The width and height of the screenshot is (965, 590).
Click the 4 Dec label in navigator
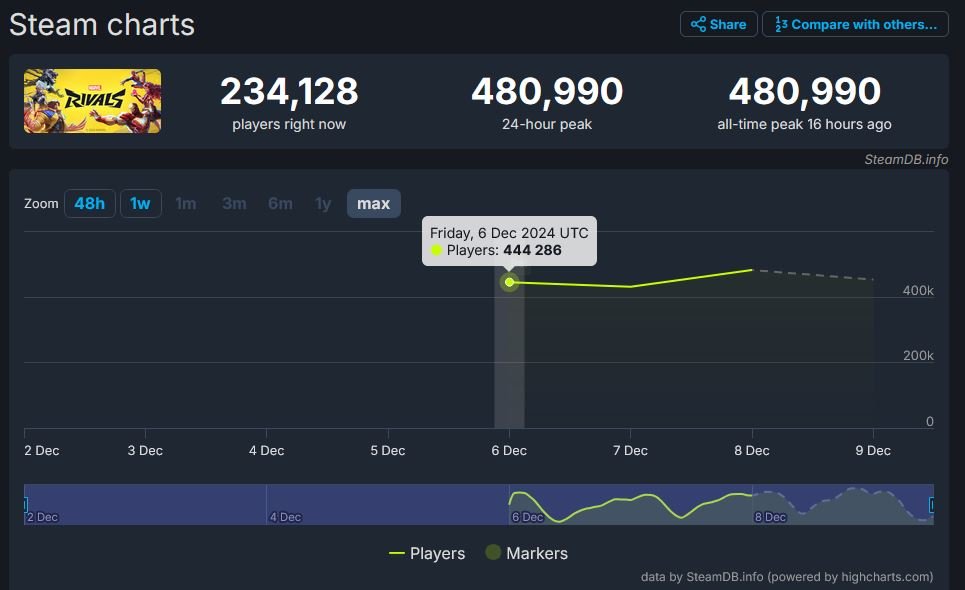pos(286,517)
